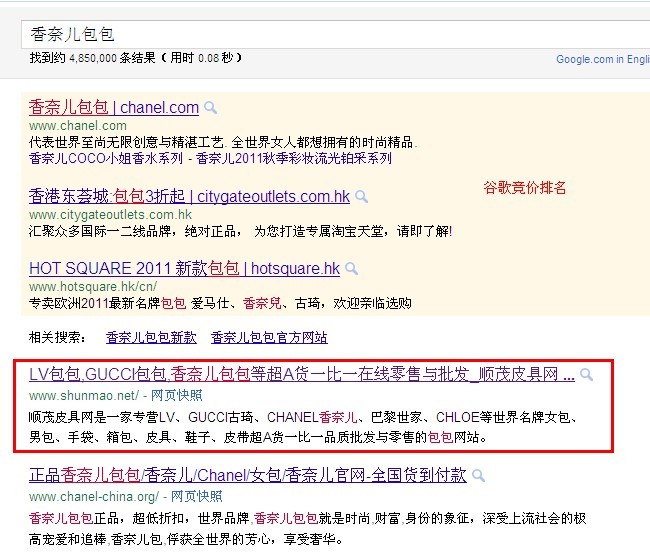Open the 香奈儿包包 | chanel.com ad title

click(x=114, y=108)
